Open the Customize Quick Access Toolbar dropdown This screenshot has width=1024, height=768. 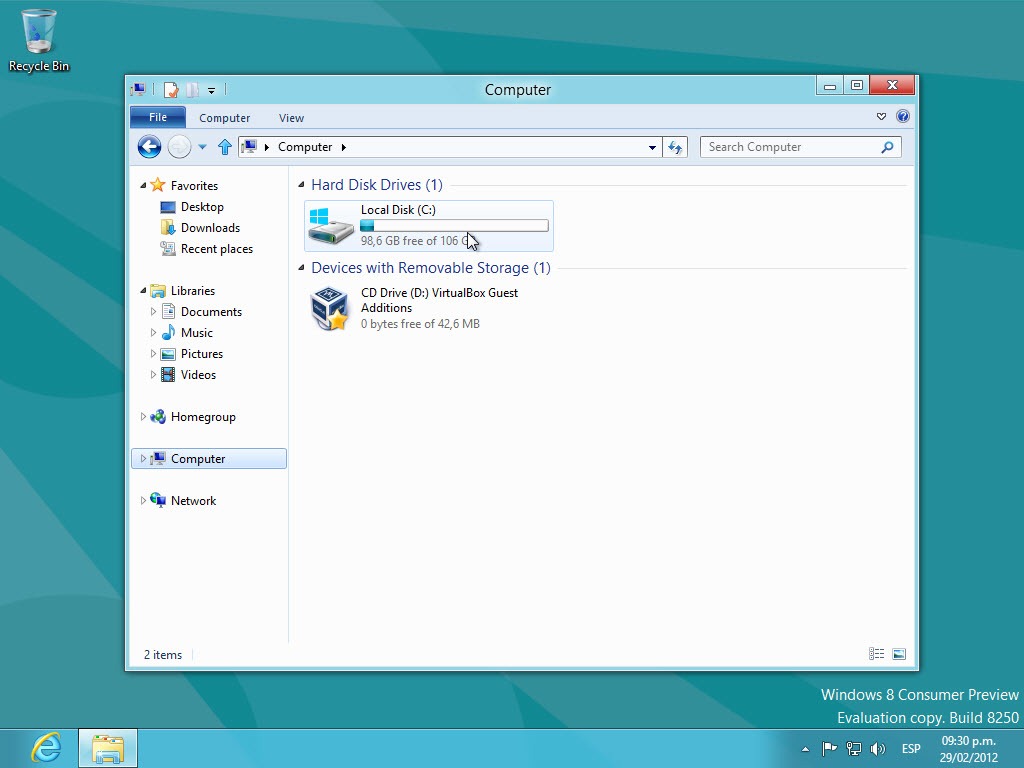click(x=212, y=90)
